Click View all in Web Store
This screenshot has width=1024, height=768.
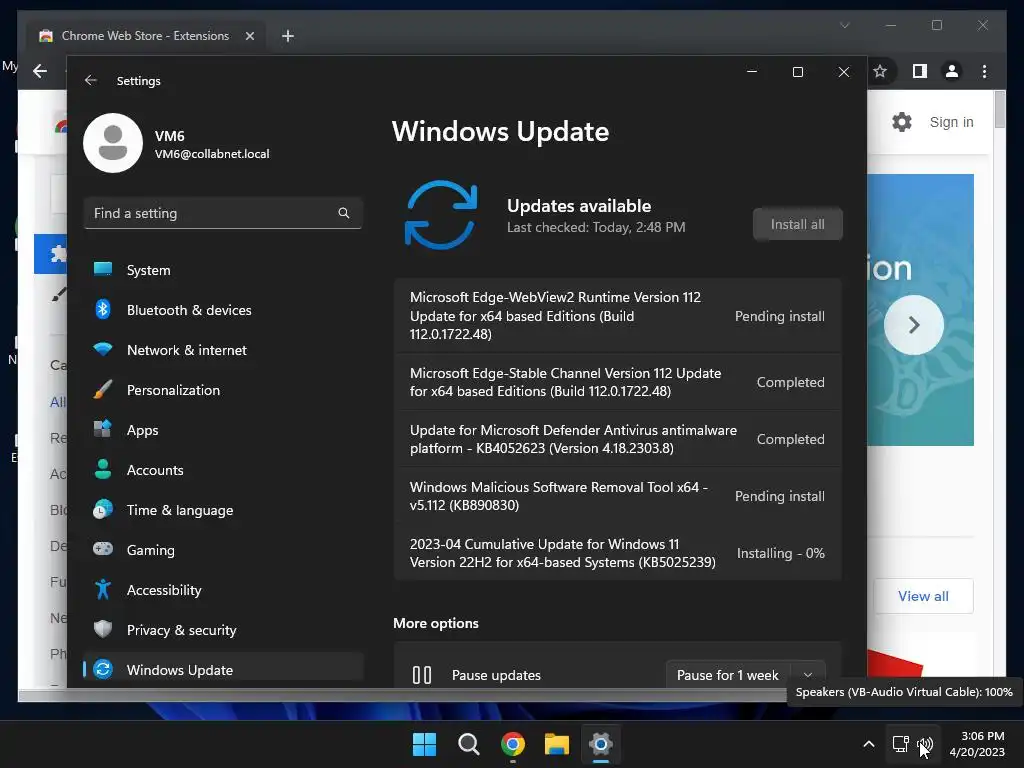(x=923, y=596)
